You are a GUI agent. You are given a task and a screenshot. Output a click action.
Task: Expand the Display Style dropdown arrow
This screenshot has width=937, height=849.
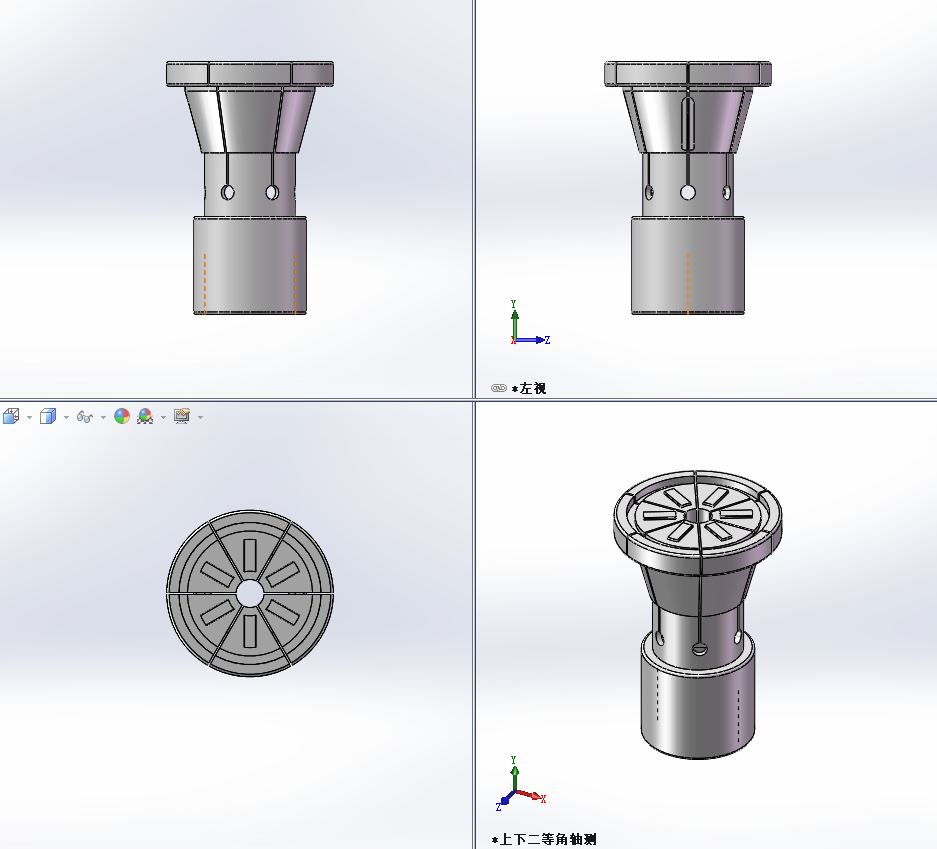tap(66, 417)
